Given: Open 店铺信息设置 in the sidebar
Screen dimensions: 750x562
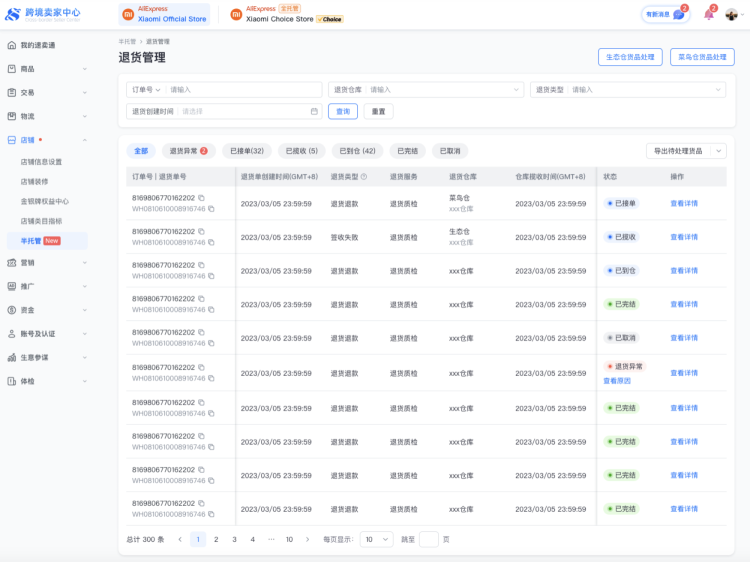Looking at the screenshot, I should coord(41,161).
